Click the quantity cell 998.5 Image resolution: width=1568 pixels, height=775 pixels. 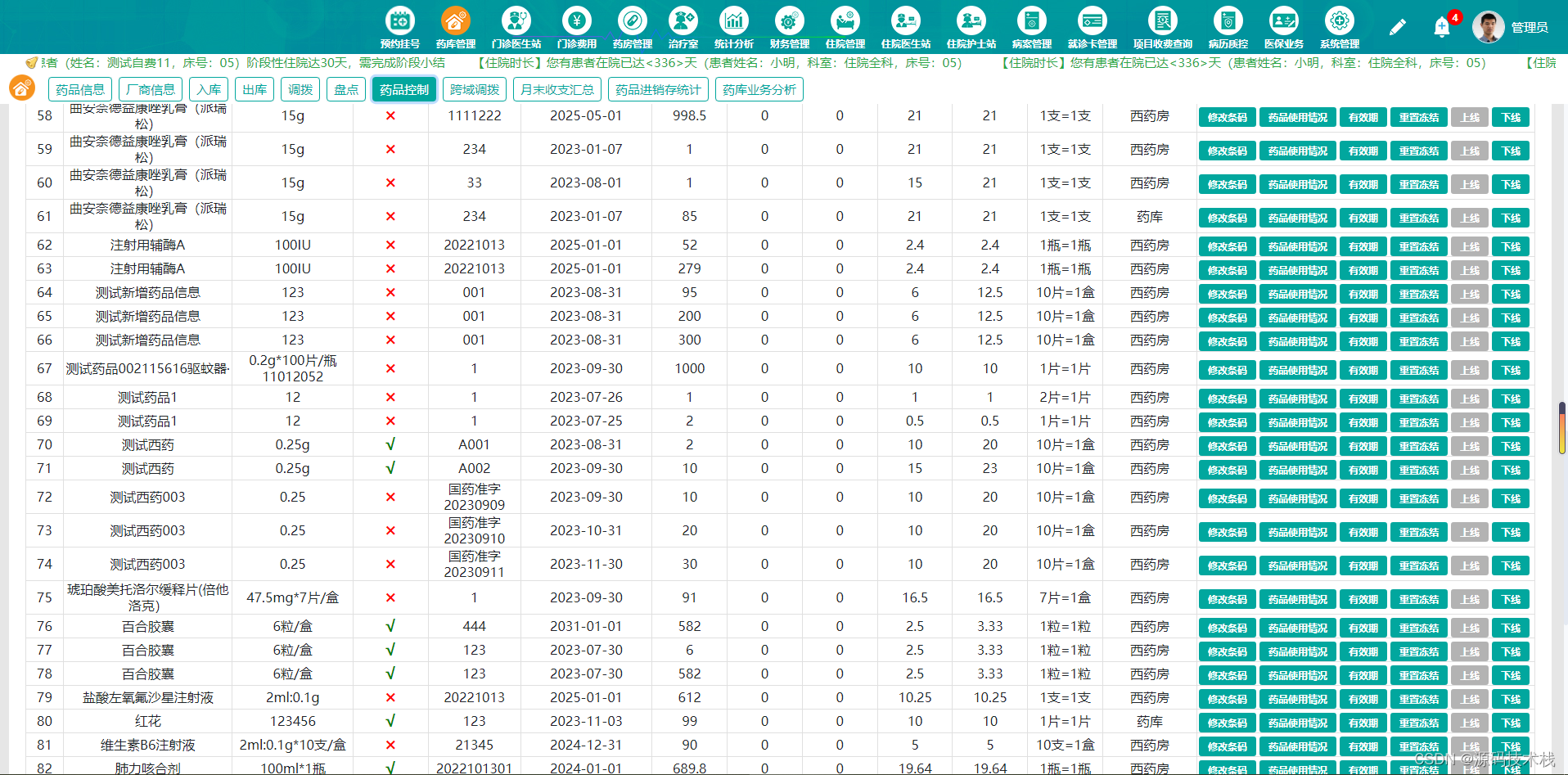tap(690, 115)
